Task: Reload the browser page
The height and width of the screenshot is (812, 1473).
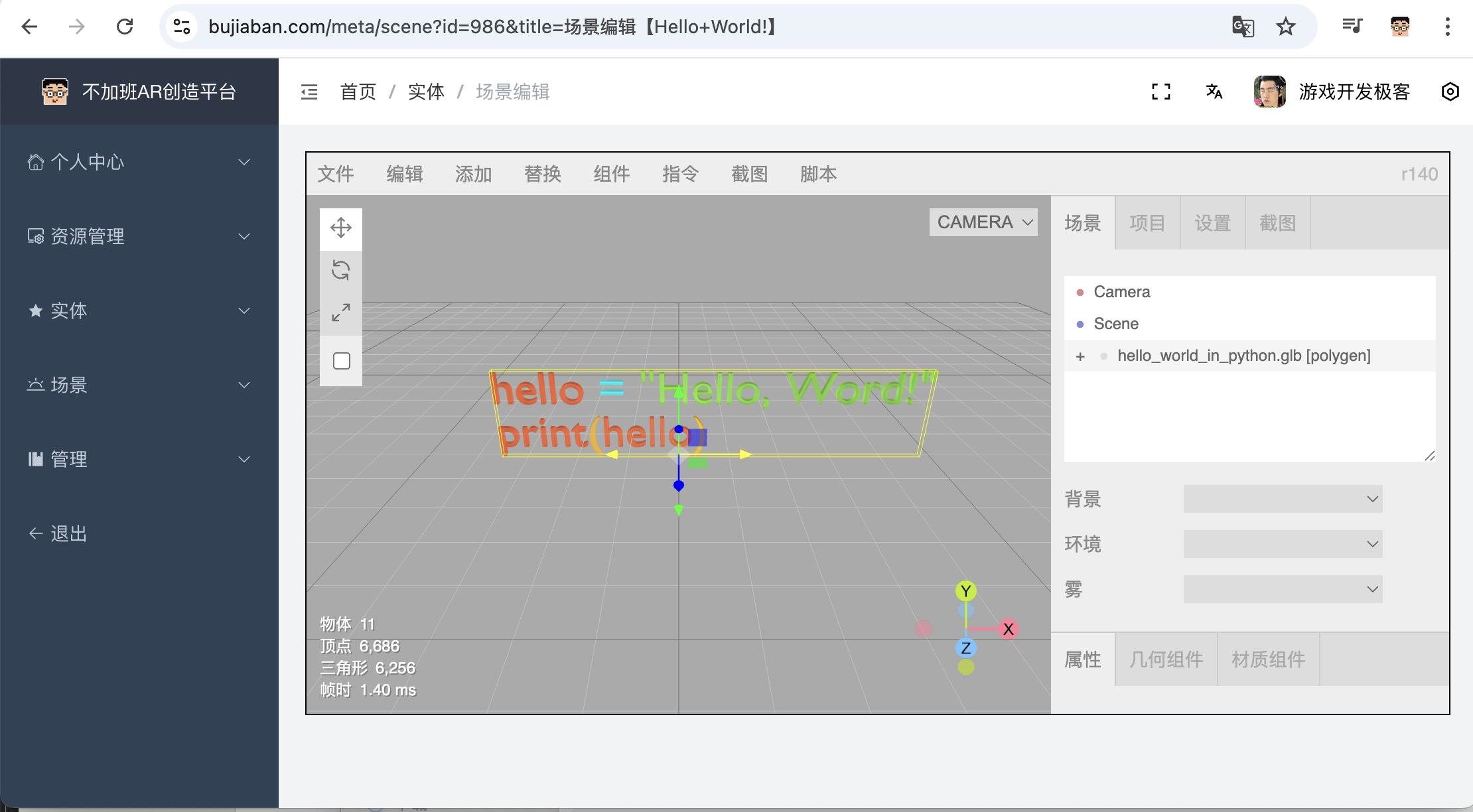Action: 125,27
